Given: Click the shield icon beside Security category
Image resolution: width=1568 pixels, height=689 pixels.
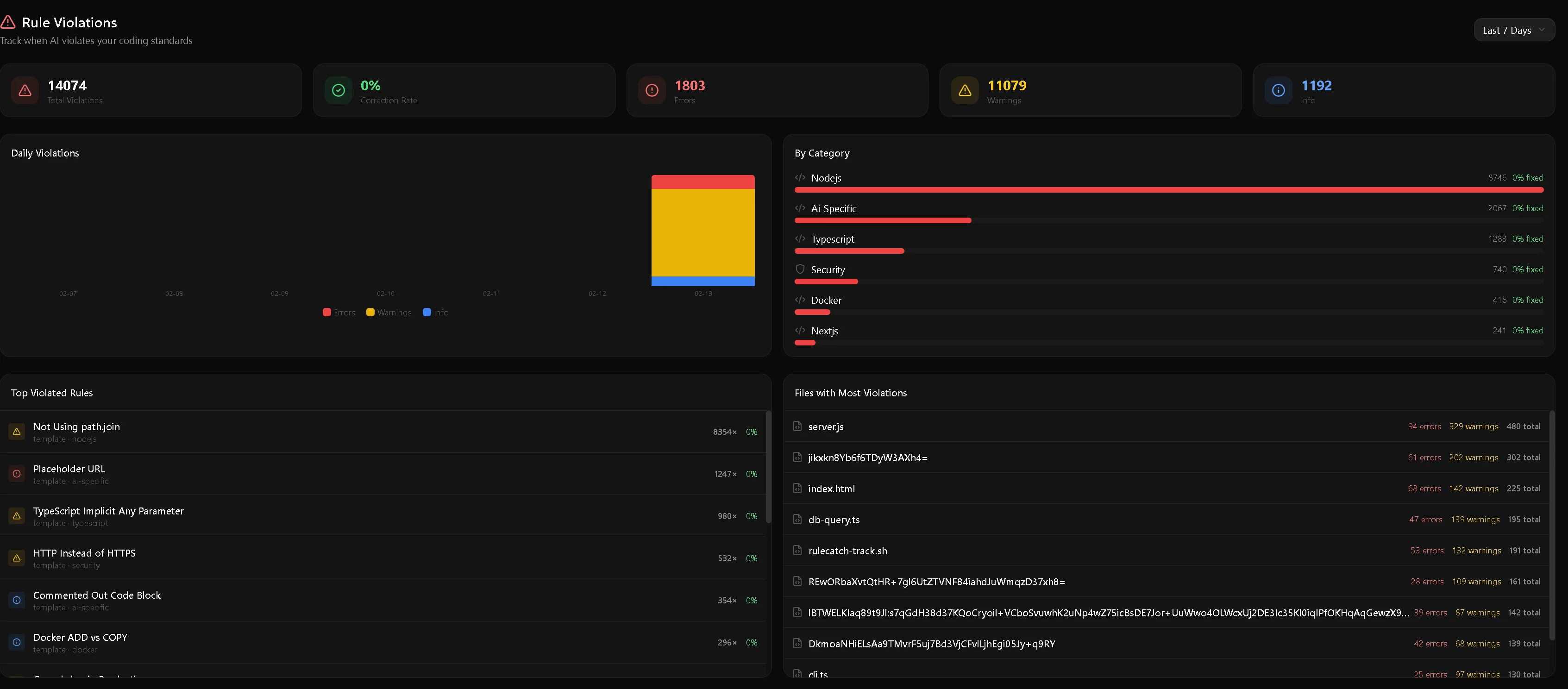Looking at the screenshot, I should coord(799,269).
